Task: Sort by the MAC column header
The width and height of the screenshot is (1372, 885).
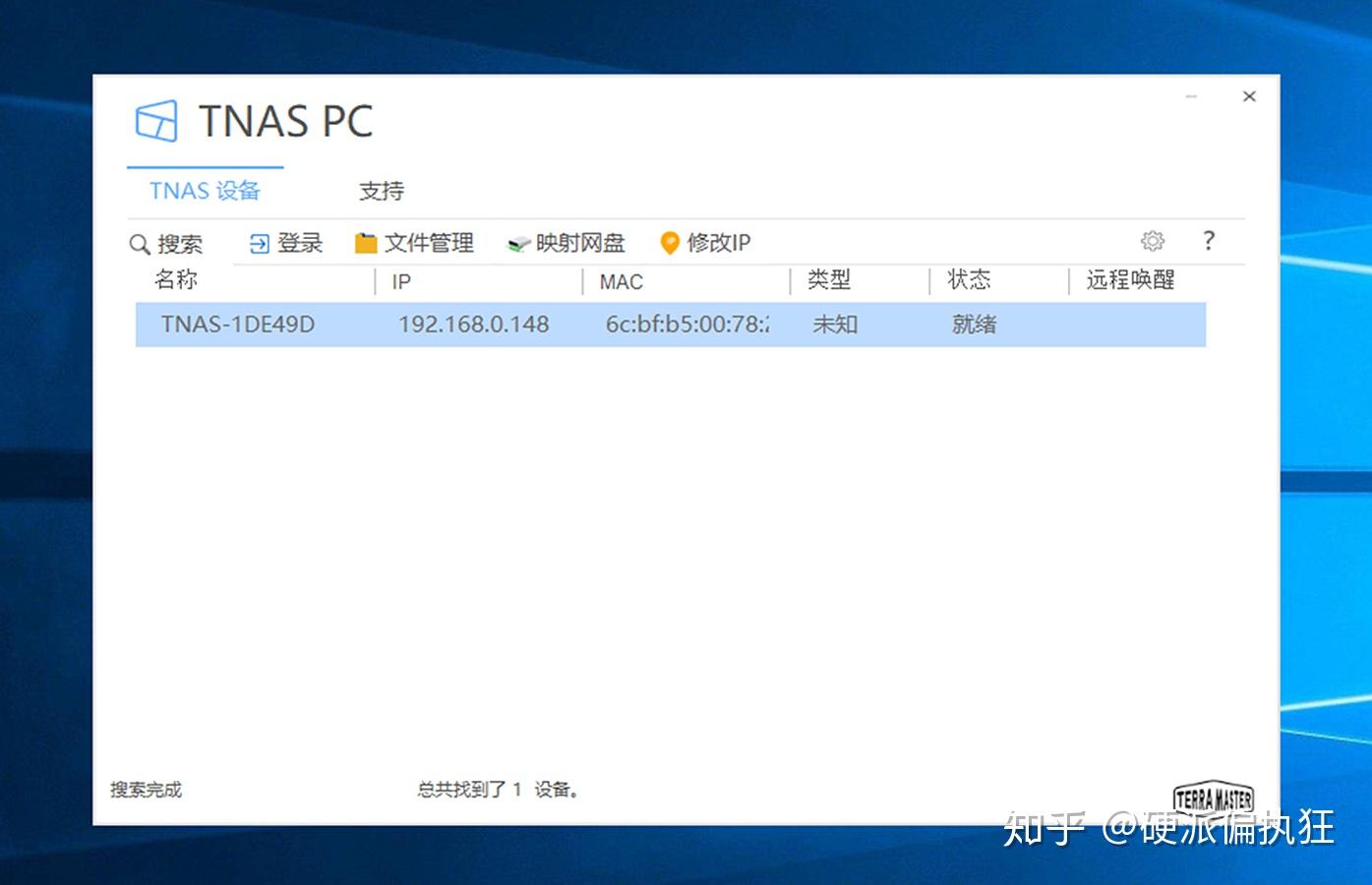Action: [622, 282]
